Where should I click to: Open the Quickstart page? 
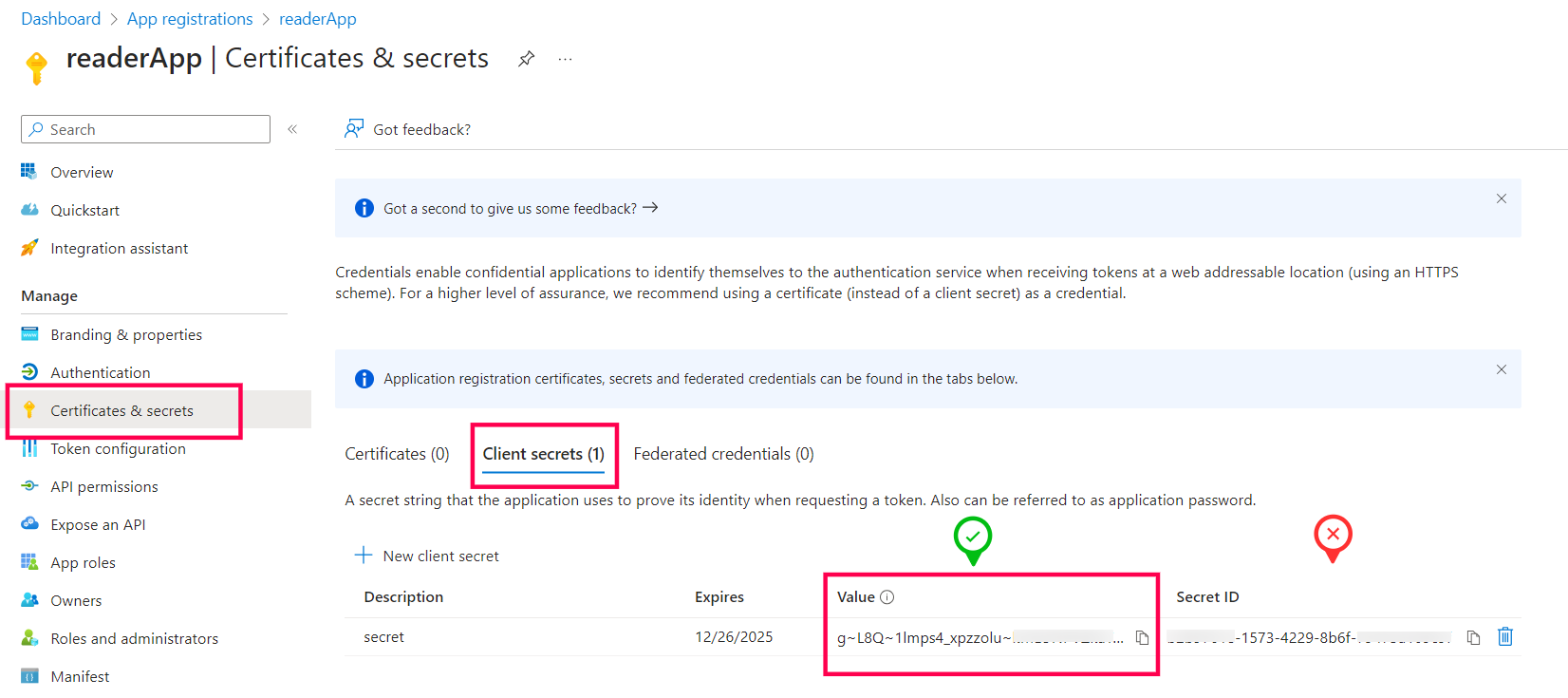pos(84,210)
